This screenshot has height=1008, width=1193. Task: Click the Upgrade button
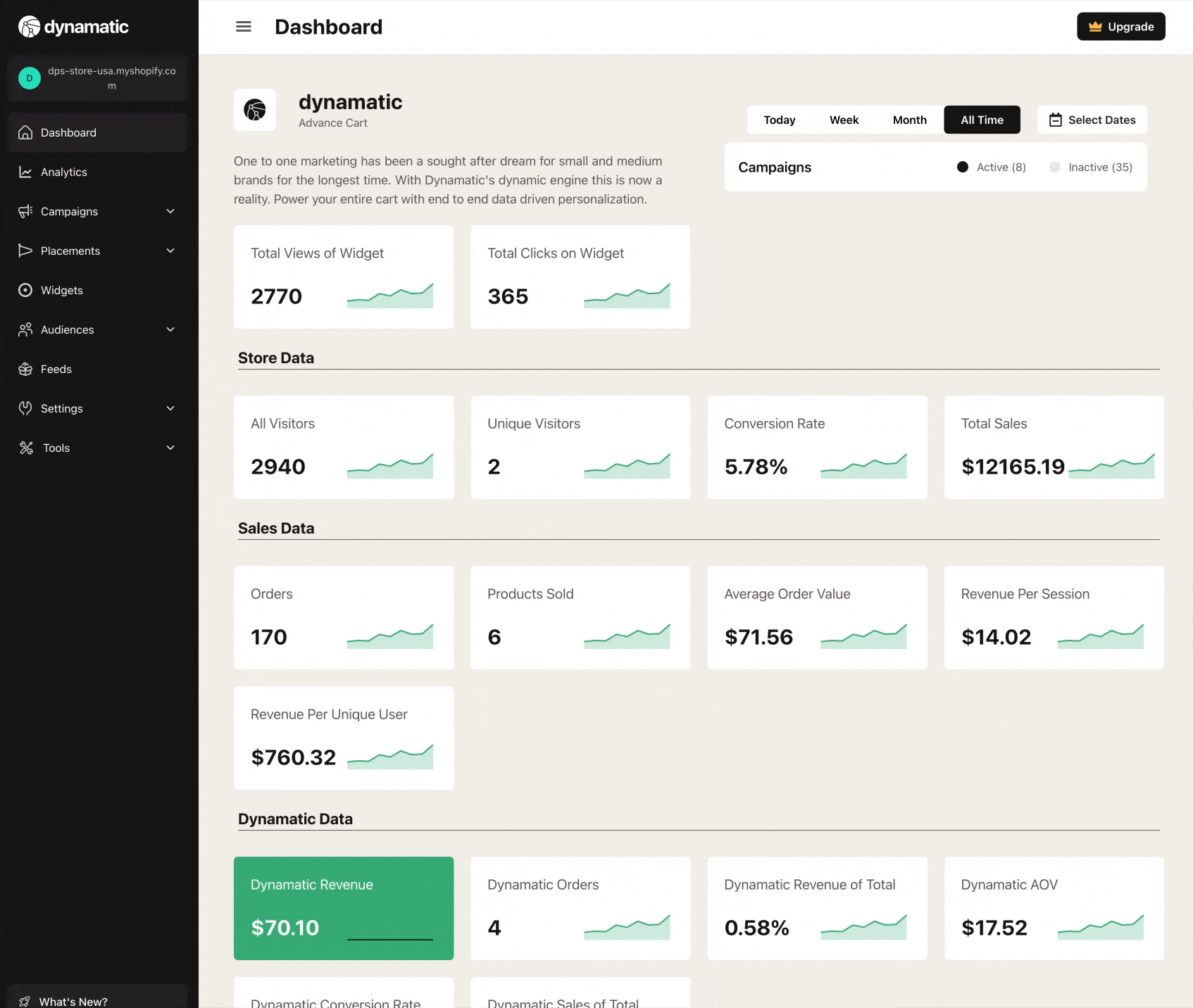[1121, 27]
